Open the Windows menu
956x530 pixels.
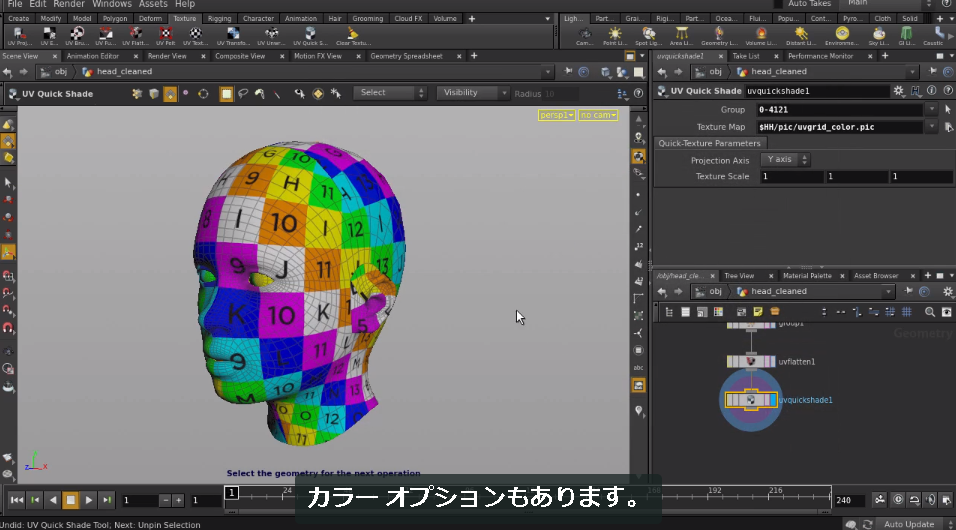(x=112, y=4)
